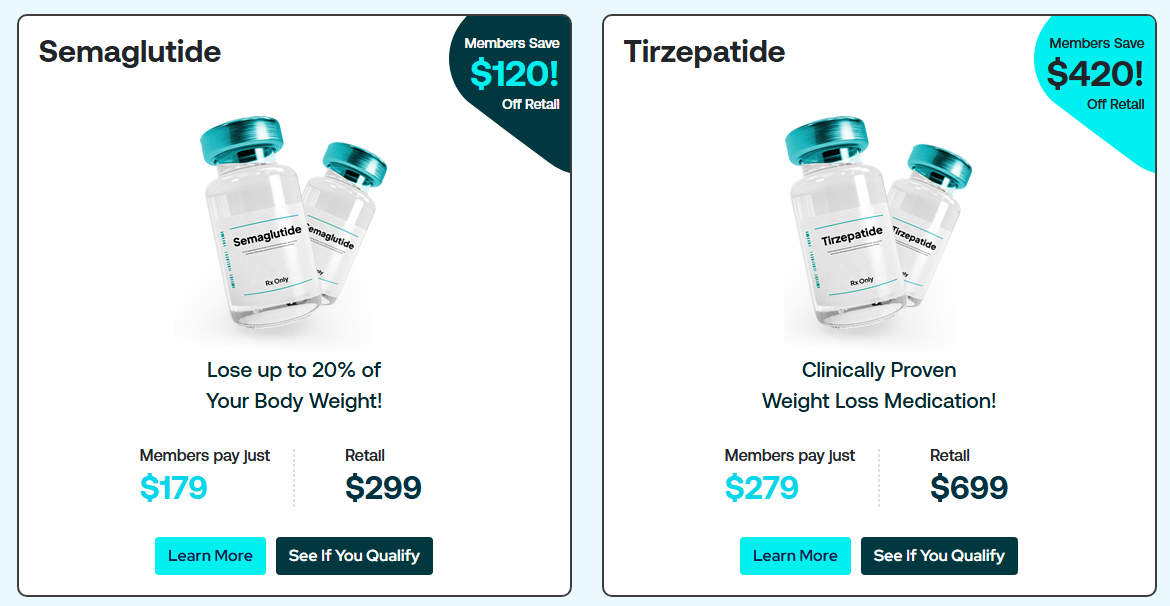Click the $699 retail price
Viewport: 1170px width, 606px height.
[x=969, y=488]
